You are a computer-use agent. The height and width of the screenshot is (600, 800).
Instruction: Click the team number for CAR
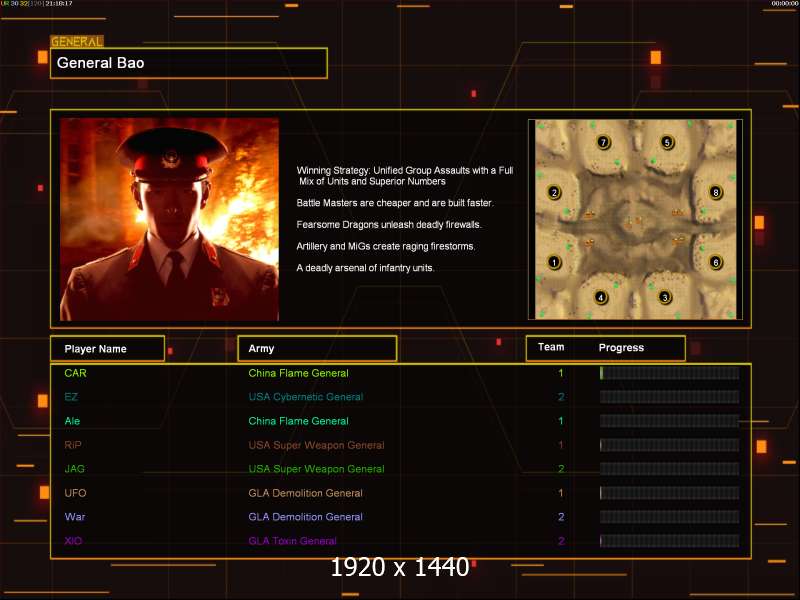(561, 373)
